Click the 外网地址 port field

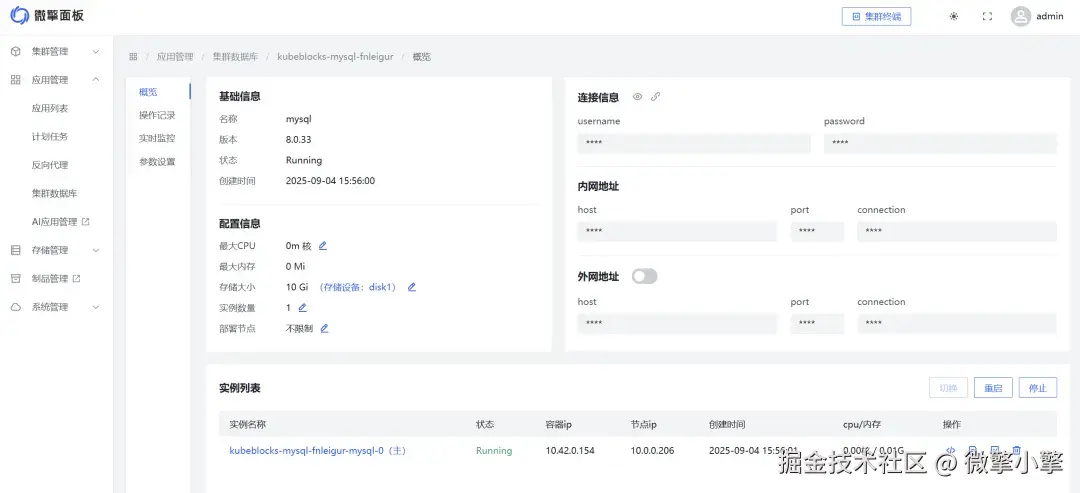(817, 324)
